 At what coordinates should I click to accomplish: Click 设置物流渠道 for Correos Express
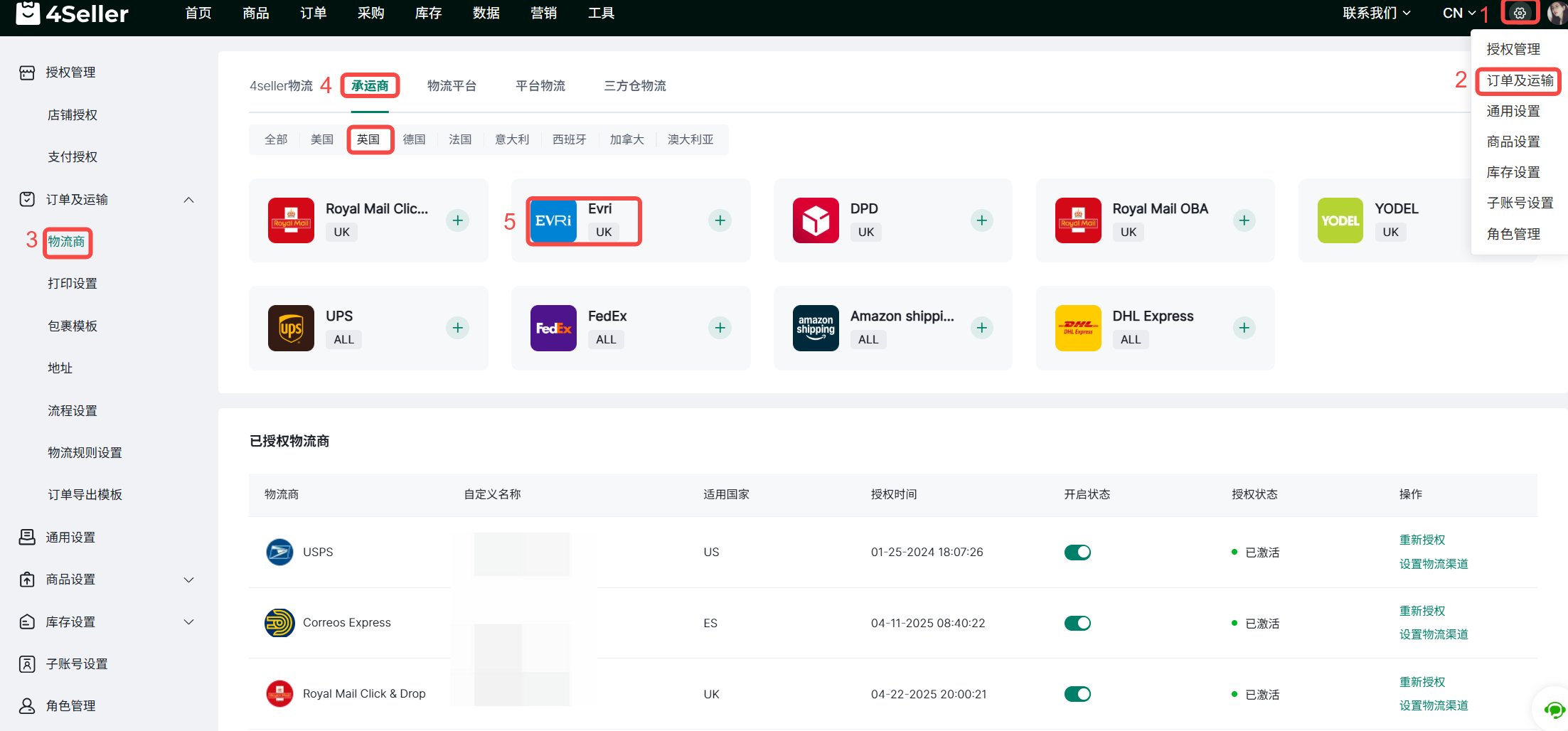click(x=1433, y=634)
